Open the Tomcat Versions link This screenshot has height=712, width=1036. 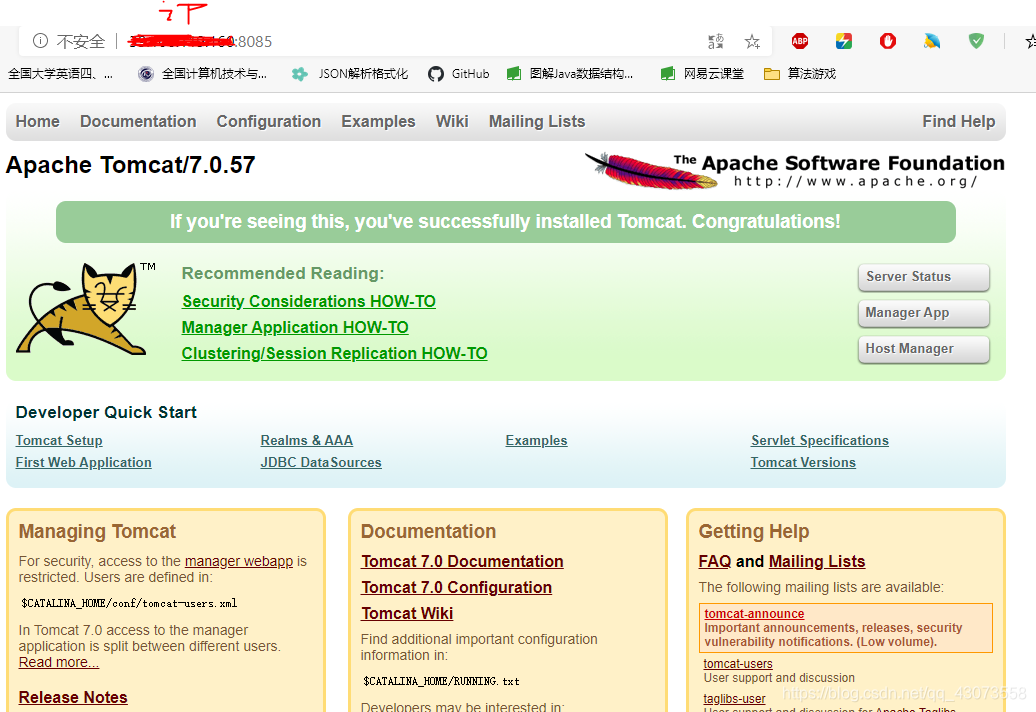pos(803,462)
